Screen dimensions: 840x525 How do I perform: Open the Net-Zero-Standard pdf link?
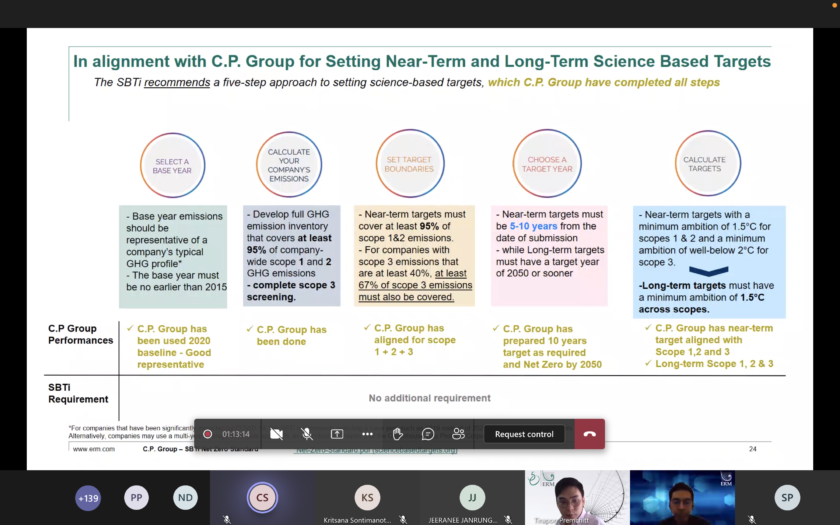[x=376, y=451]
